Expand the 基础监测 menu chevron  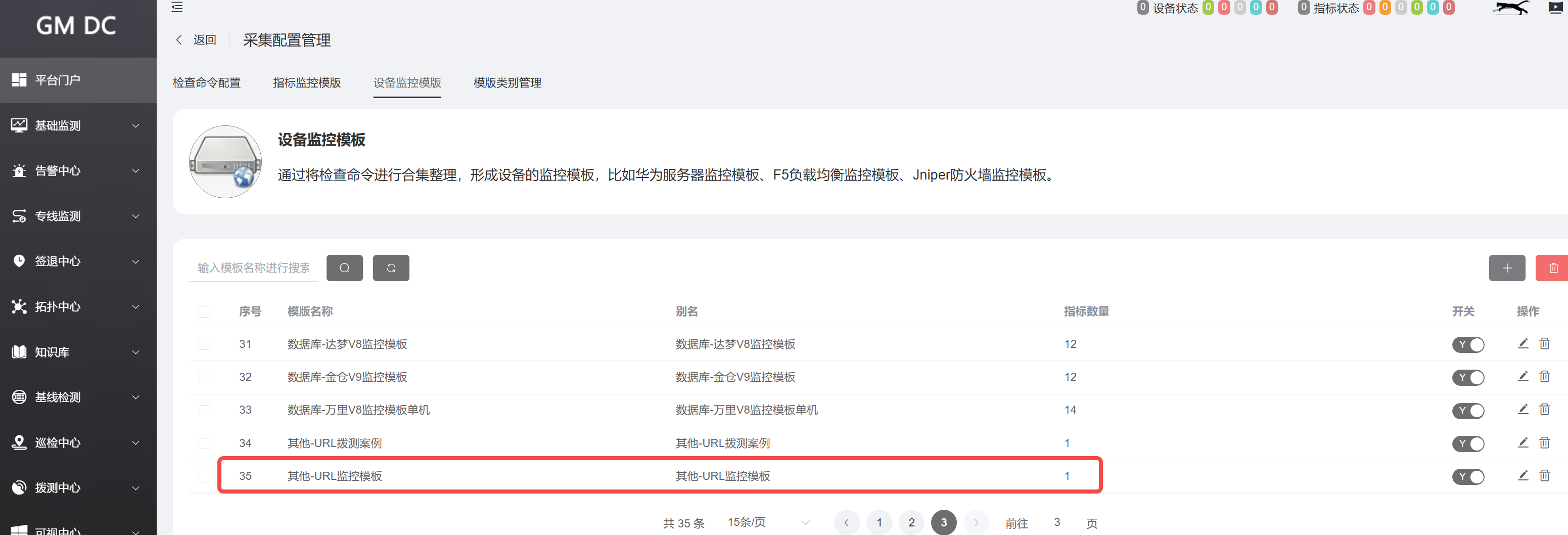click(136, 125)
